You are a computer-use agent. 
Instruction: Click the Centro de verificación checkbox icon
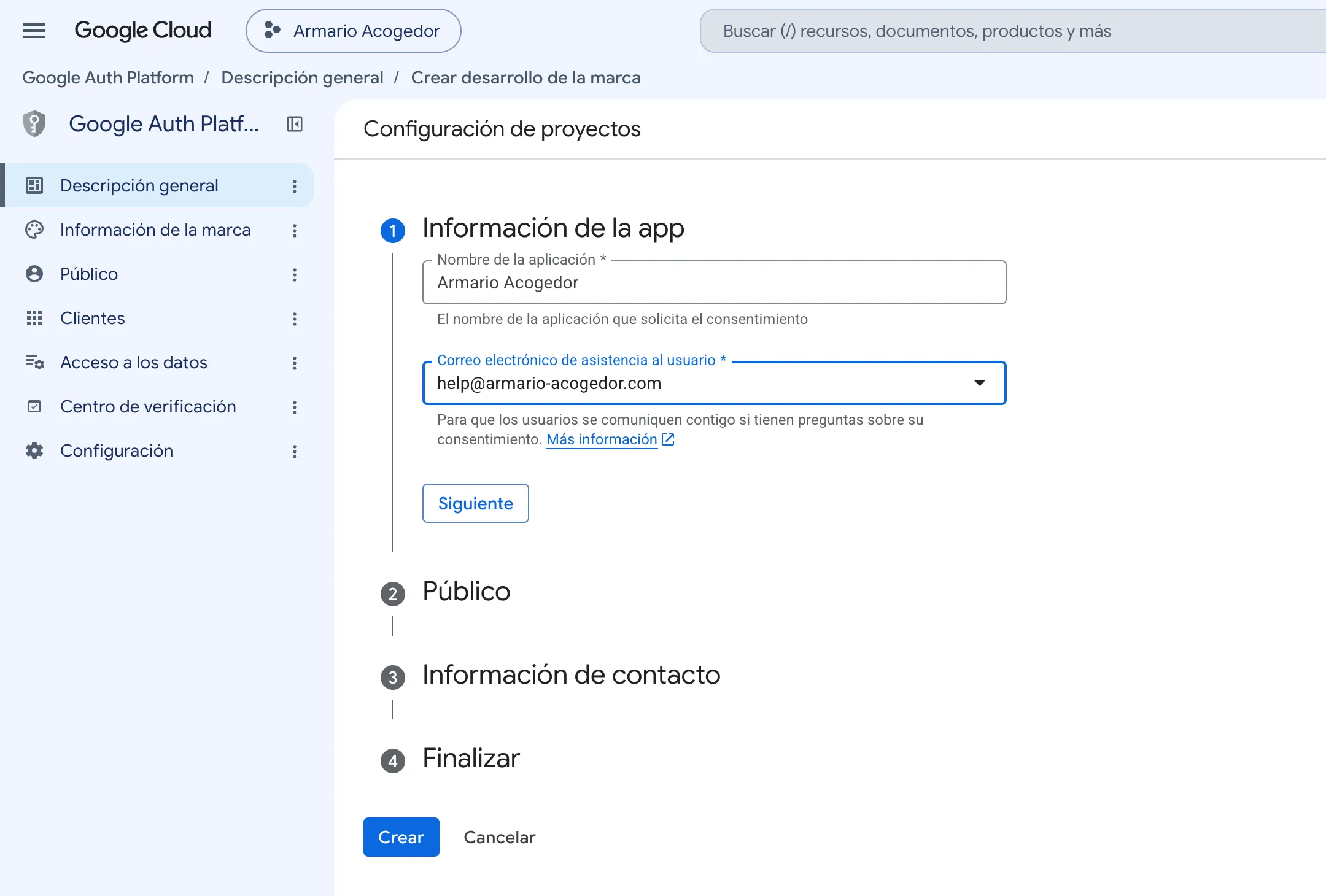[x=34, y=406]
